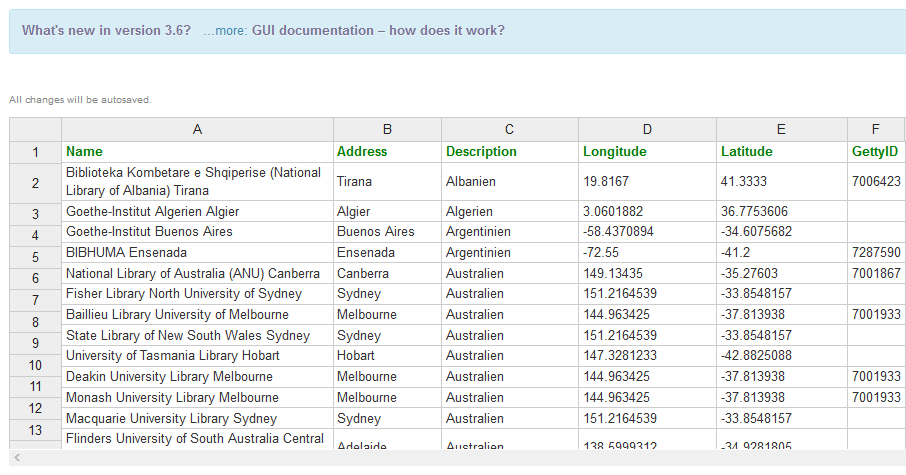Select column F header
The image size is (906, 475).
pyautogui.click(x=876, y=129)
